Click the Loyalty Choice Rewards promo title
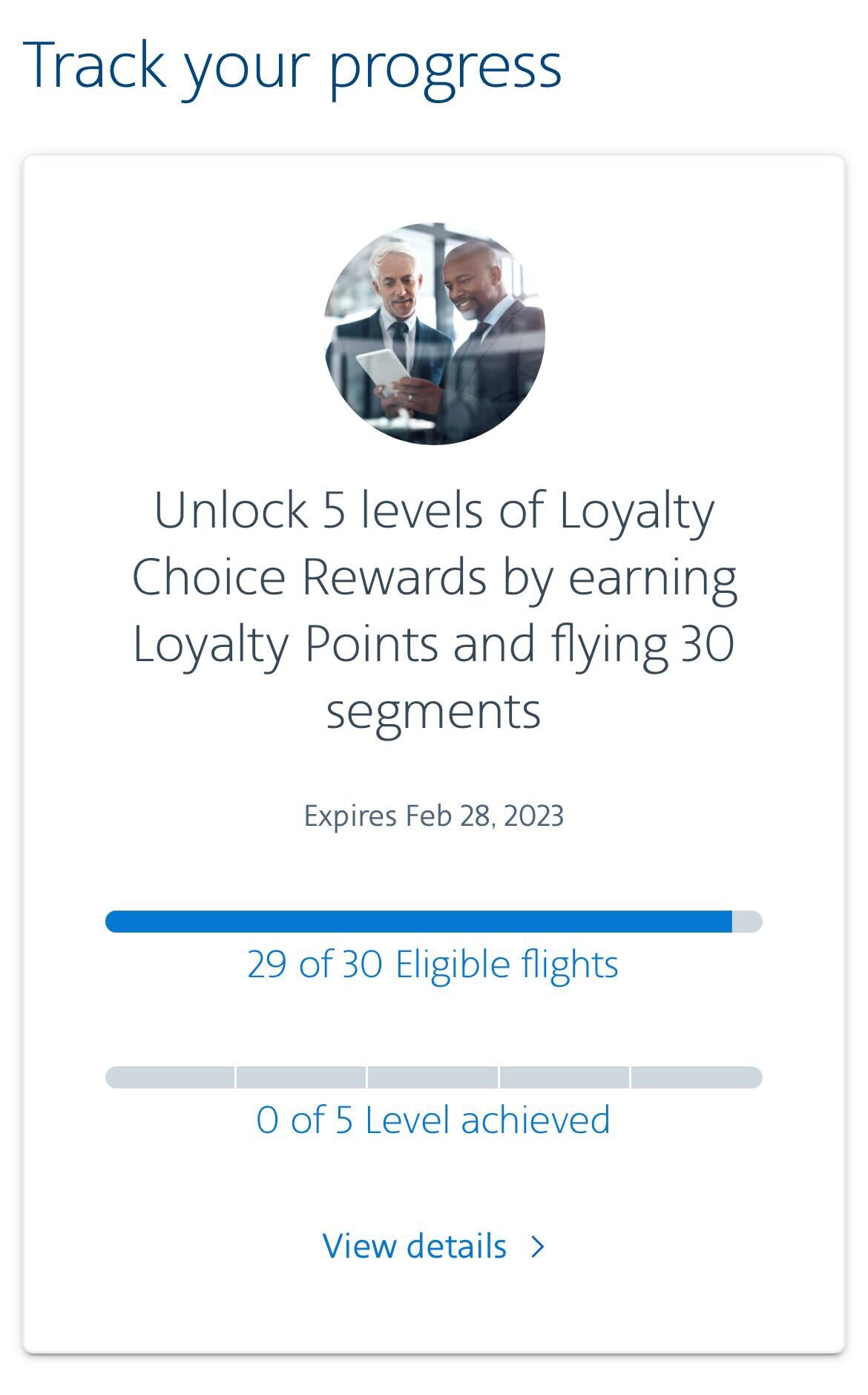868x1395 pixels. (x=434, y=577)
